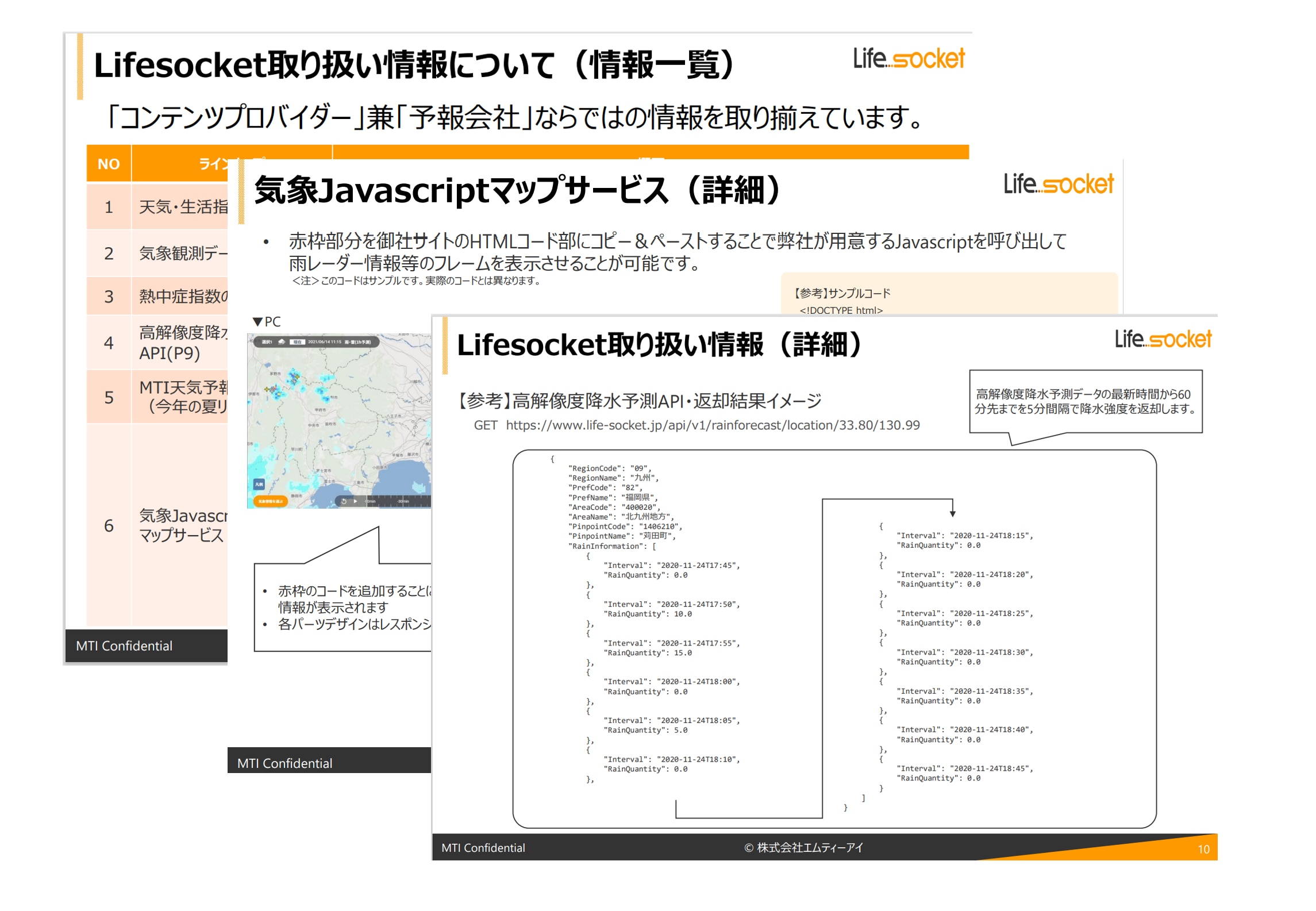Click the heading 【参考】高解像度降水予測API・返却結果イメージ
The height and width of the screenshot is (911, 1316).
(x=639, y=401)
